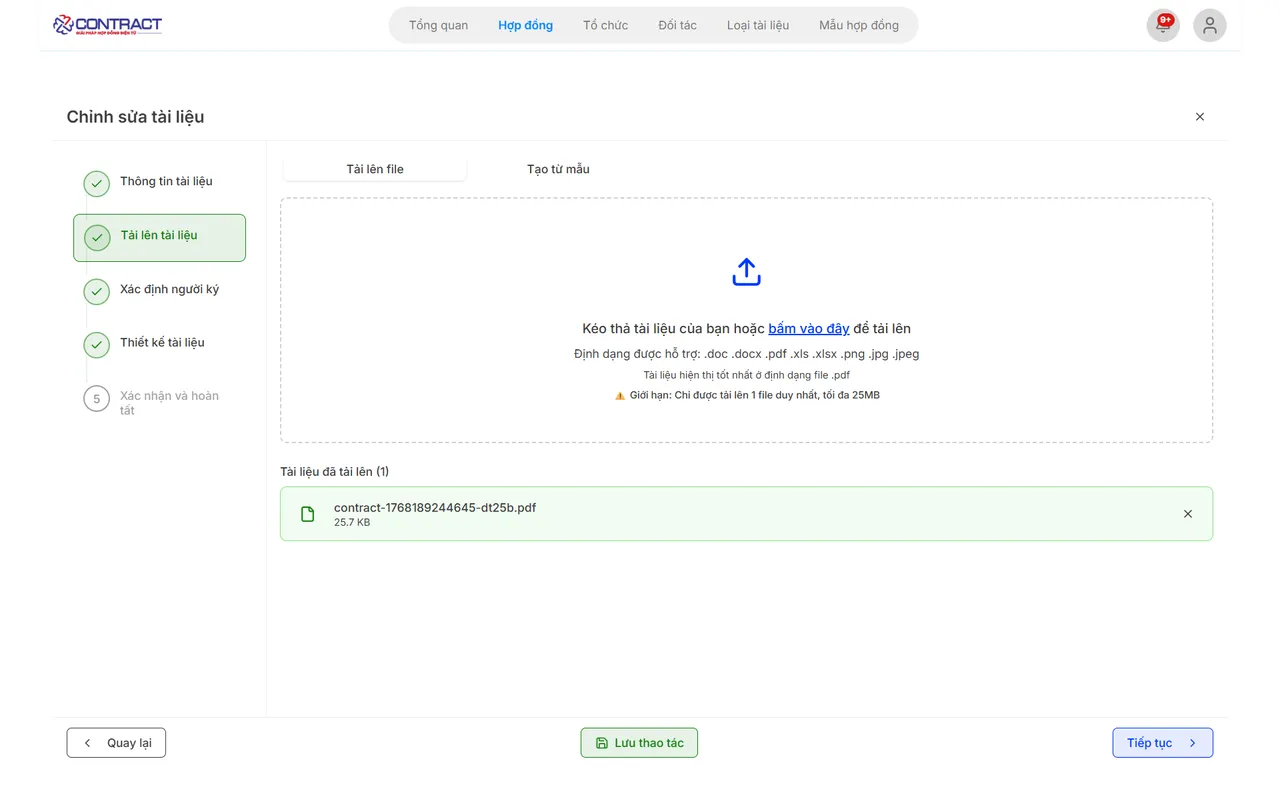Click the upload arrow icon in dropzone
Screen dimensions: 1280x801
pyautogui.click(x=746, y=272)
